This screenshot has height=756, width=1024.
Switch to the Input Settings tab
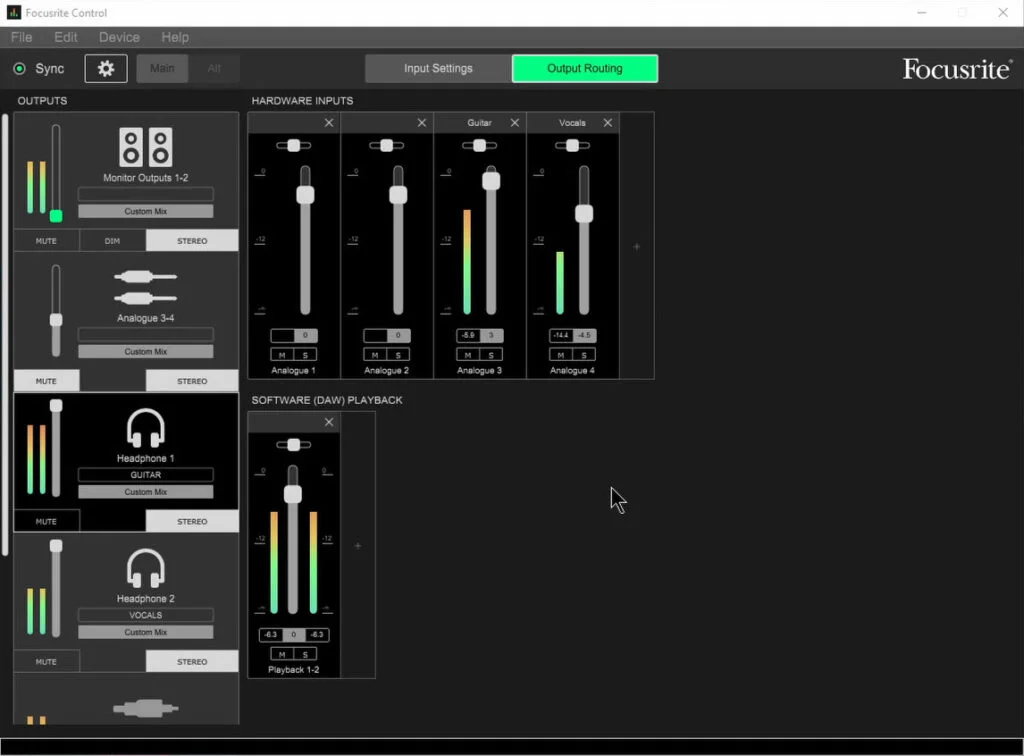click(438, 69)
